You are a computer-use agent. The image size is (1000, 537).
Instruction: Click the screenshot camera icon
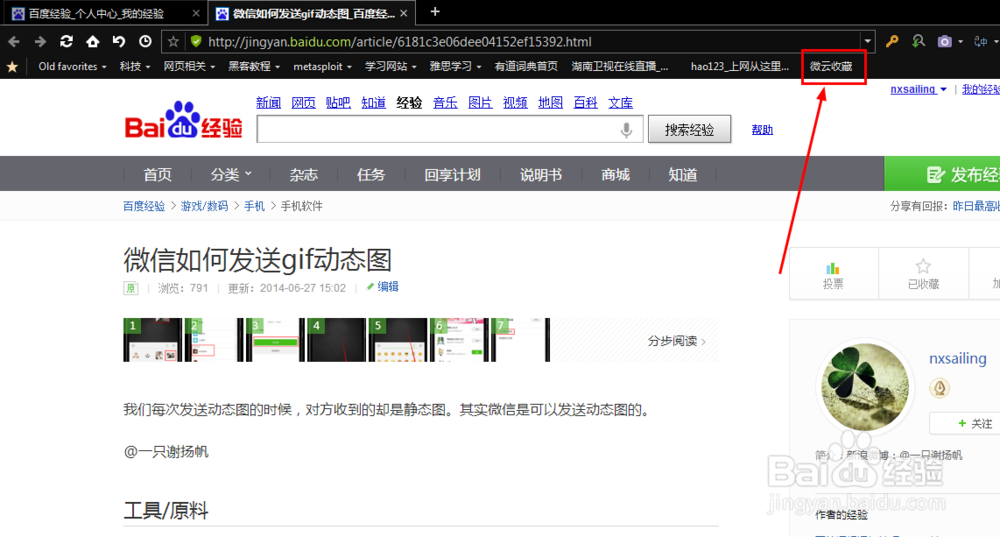[x=945, y=41]
